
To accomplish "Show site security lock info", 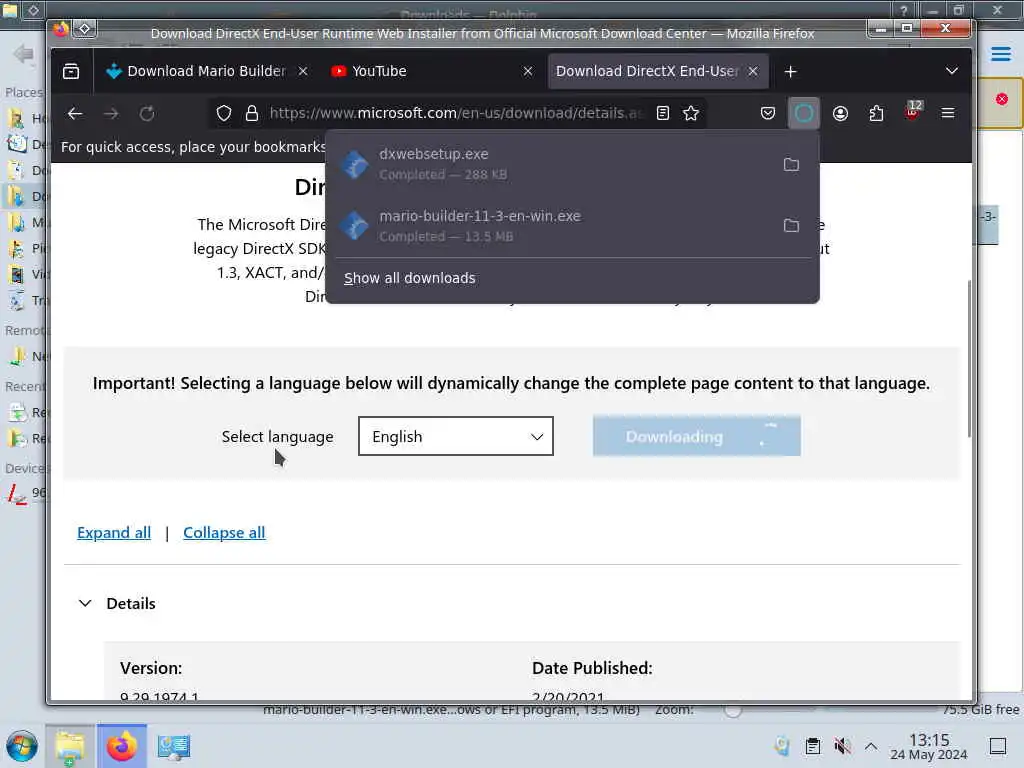I will 252,114.
